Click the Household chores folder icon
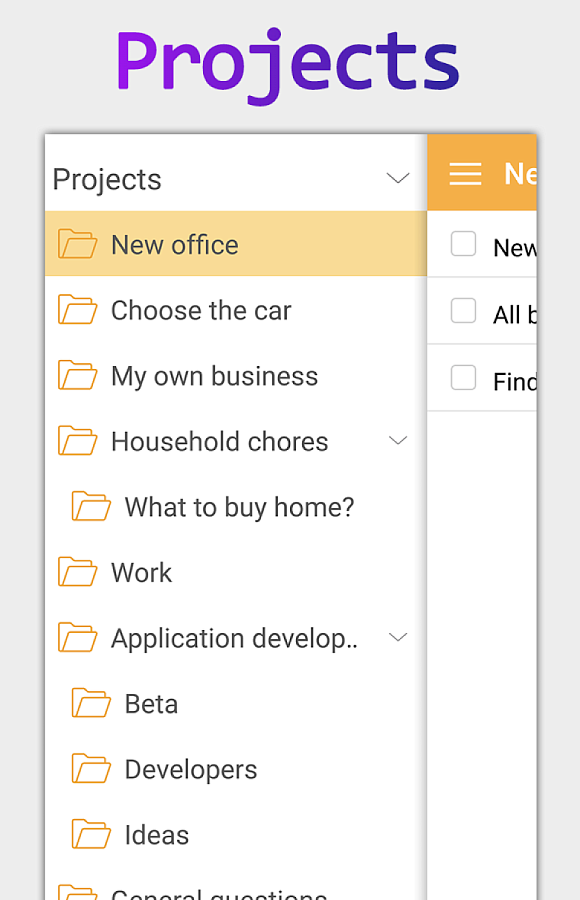The width and height of the screenshot is (580, 900). tap(78, 440)
